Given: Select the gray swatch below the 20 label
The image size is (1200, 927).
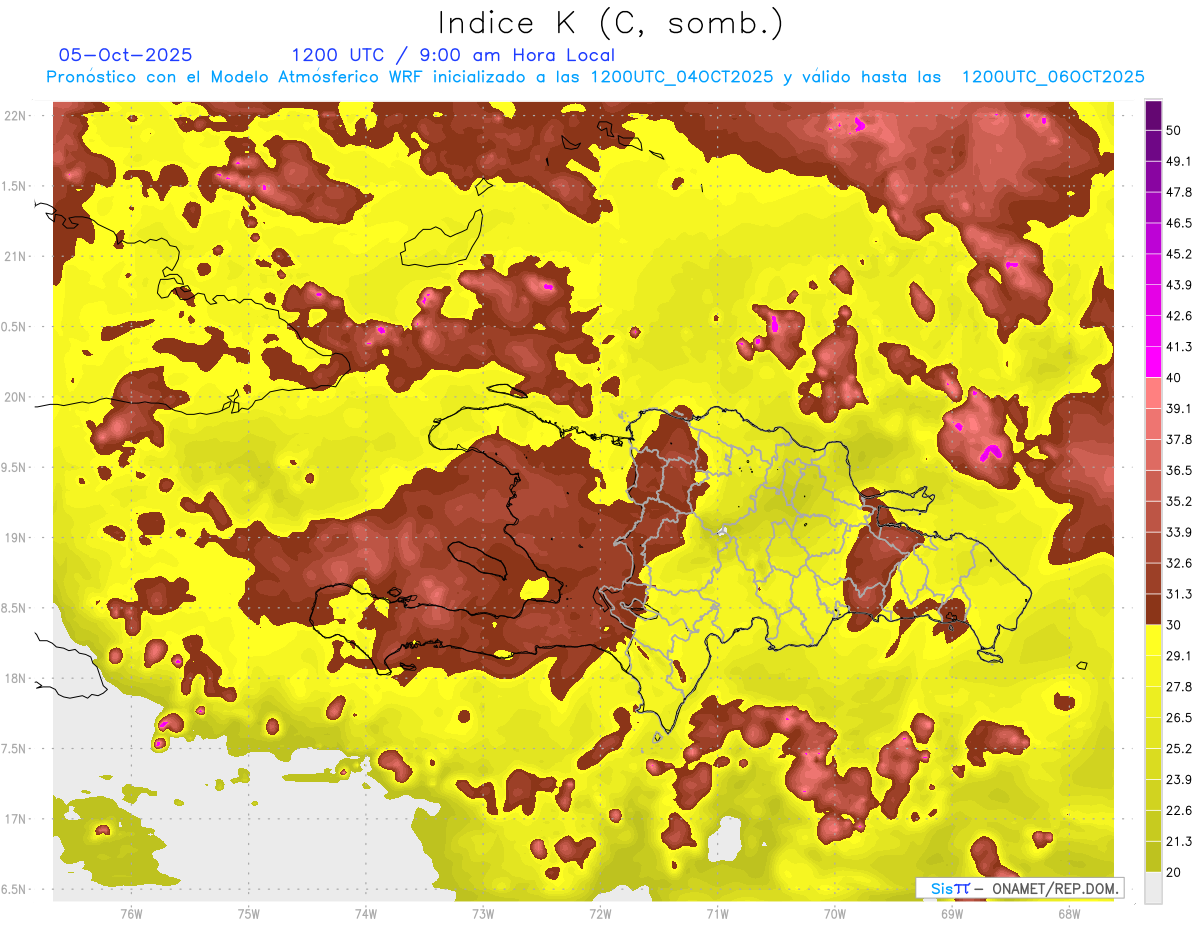Looking at the screenshot, I should tap(1153, 887).
